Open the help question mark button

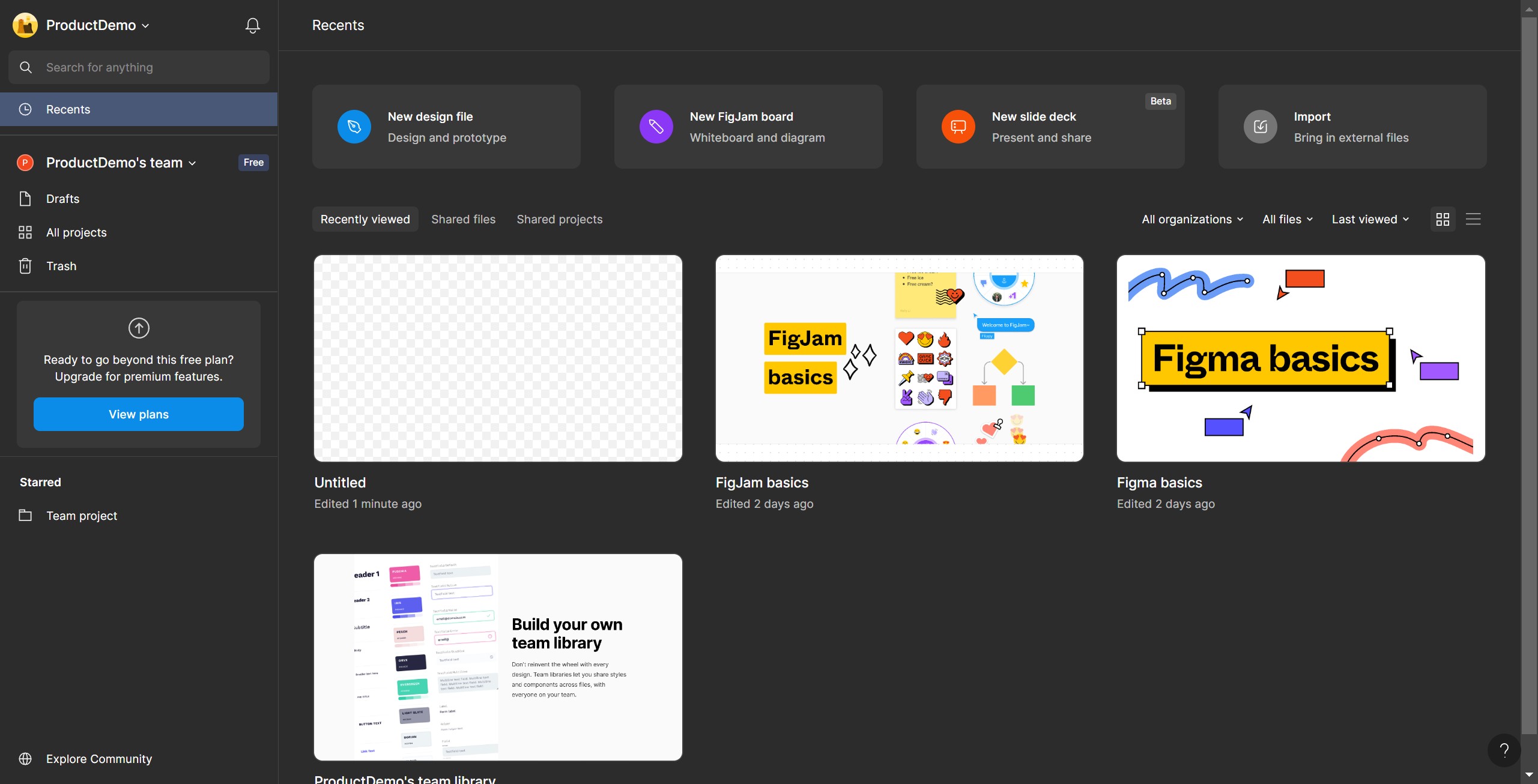point(1504,750)
